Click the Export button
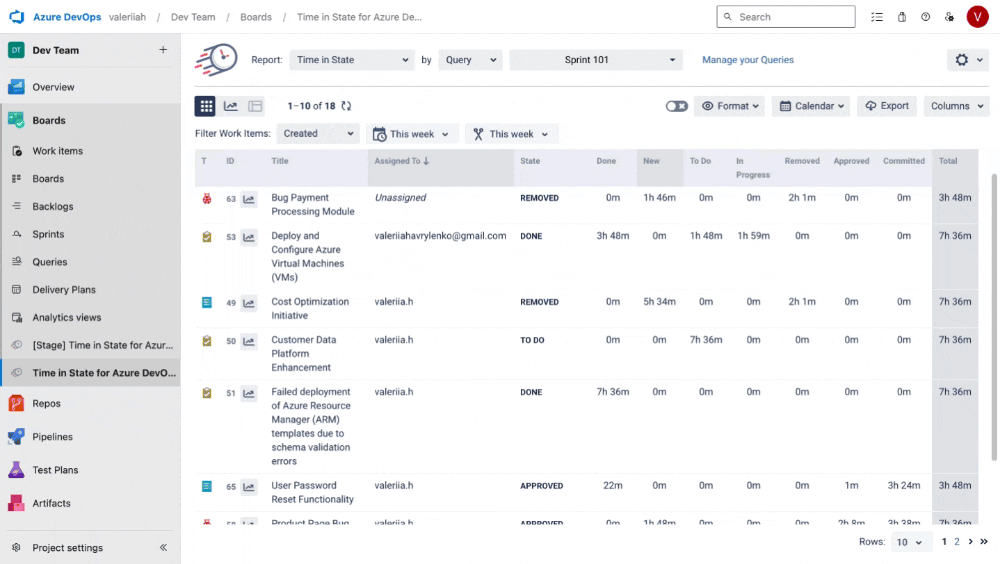Viewport: 1000px width, 564px height. (886, 106)
